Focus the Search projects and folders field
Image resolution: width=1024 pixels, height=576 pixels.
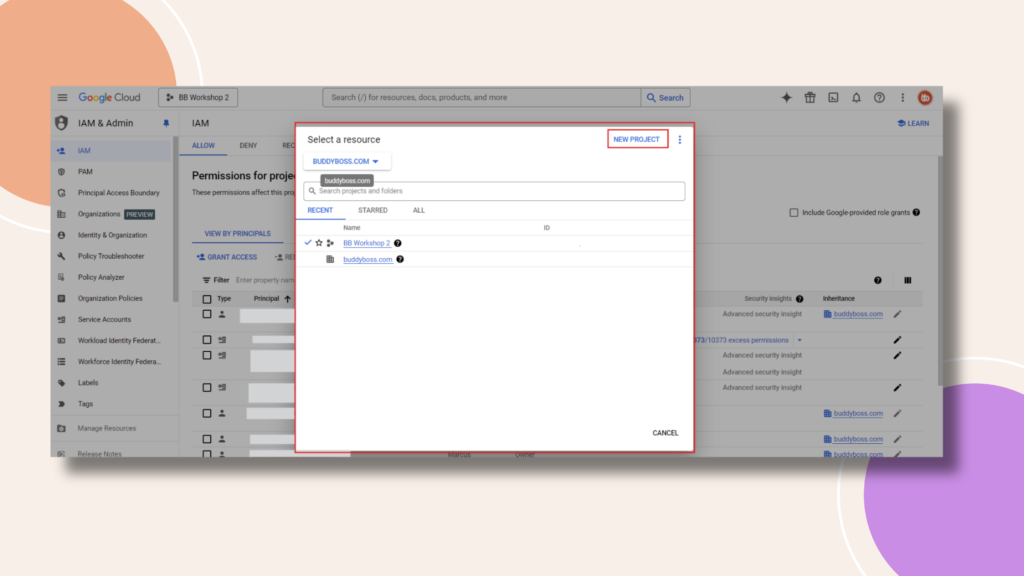click(x=494, y=191)
